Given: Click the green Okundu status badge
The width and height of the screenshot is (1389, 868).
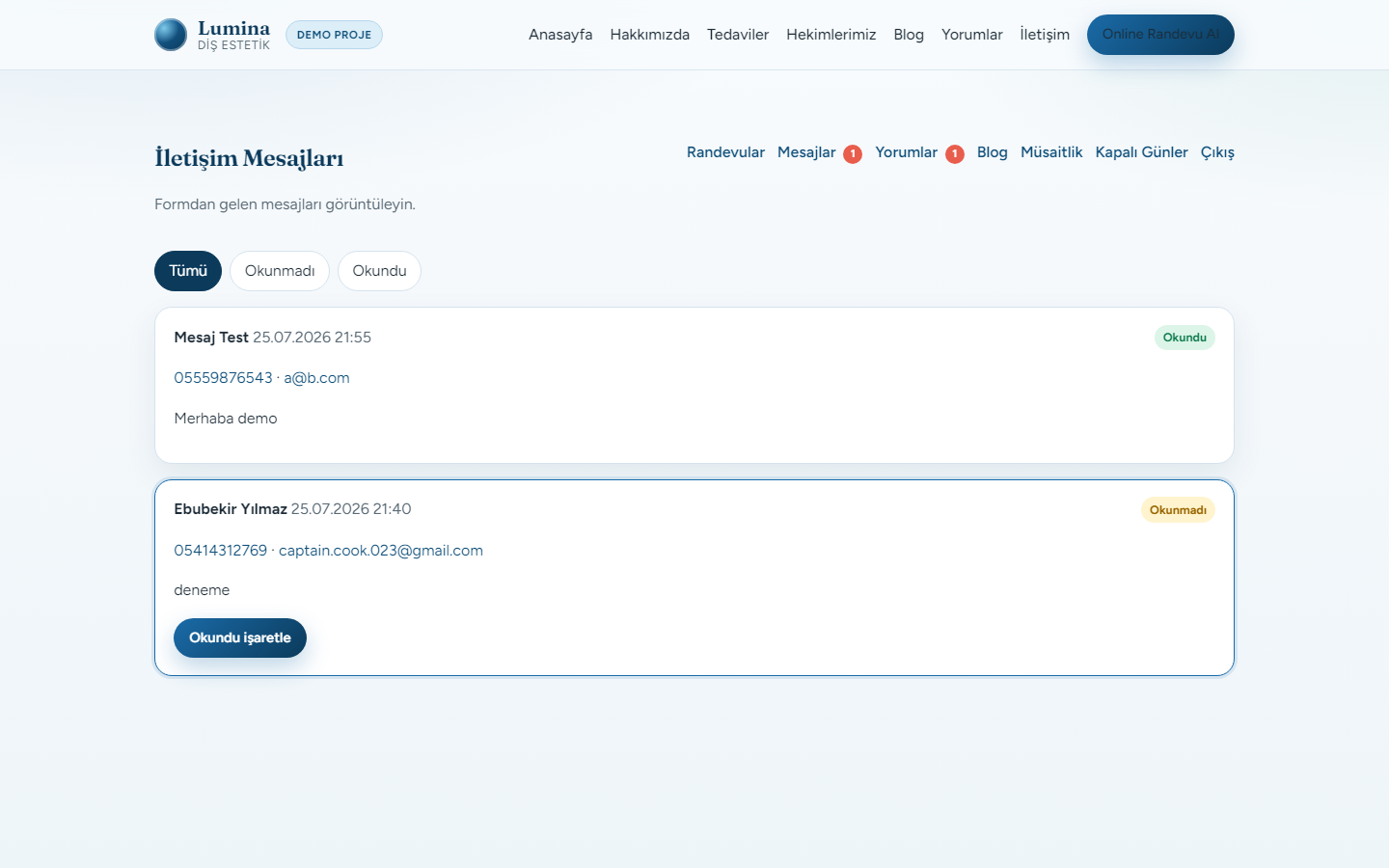Looking at the screenshot, I should [x=1185, y=338].
